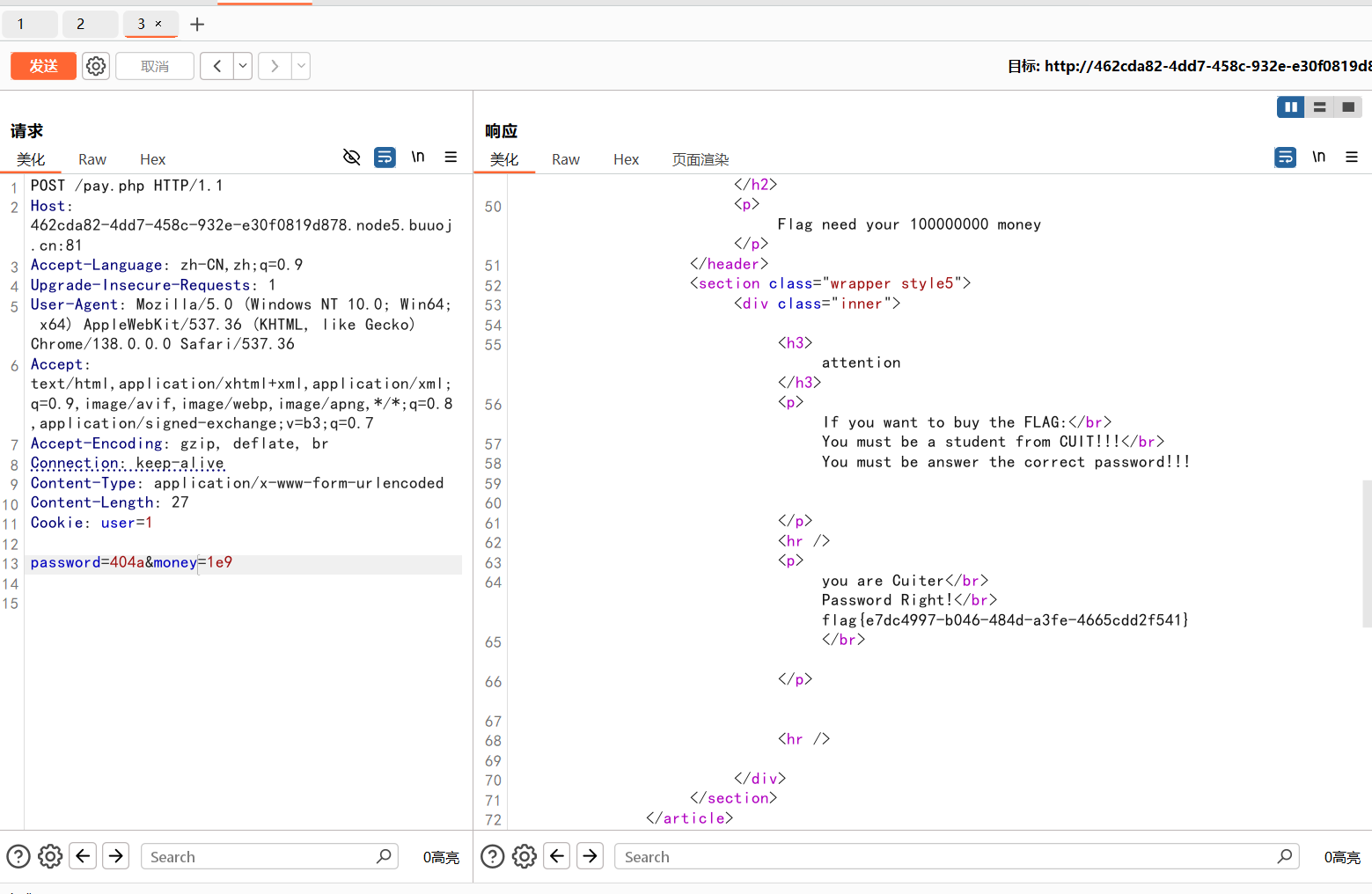
Task: Expand the forward history dropdown arrow
Action: click(x=301, y=66)
